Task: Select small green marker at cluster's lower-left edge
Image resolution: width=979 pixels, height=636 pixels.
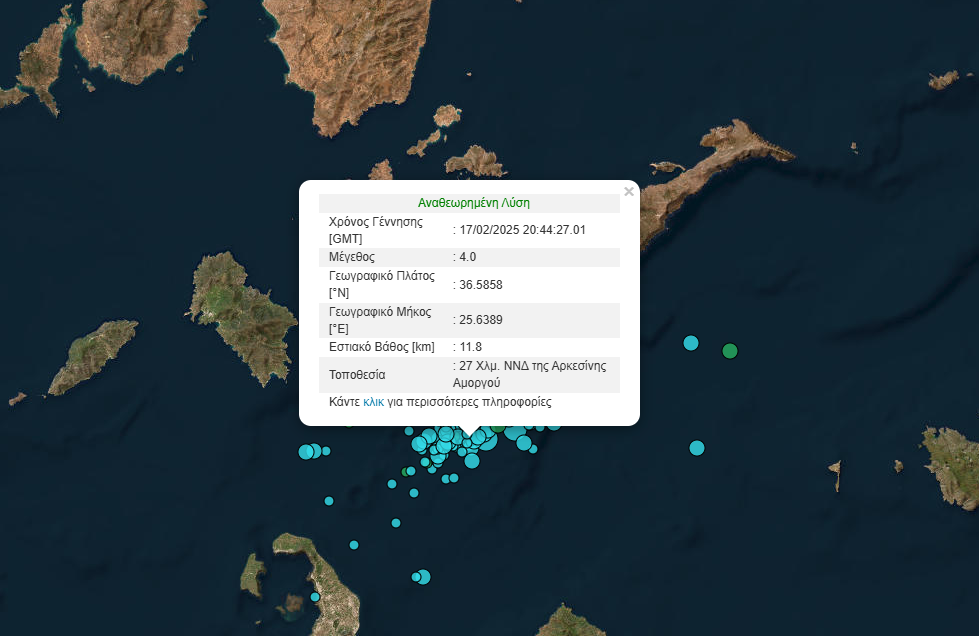Action: (405, 471)
